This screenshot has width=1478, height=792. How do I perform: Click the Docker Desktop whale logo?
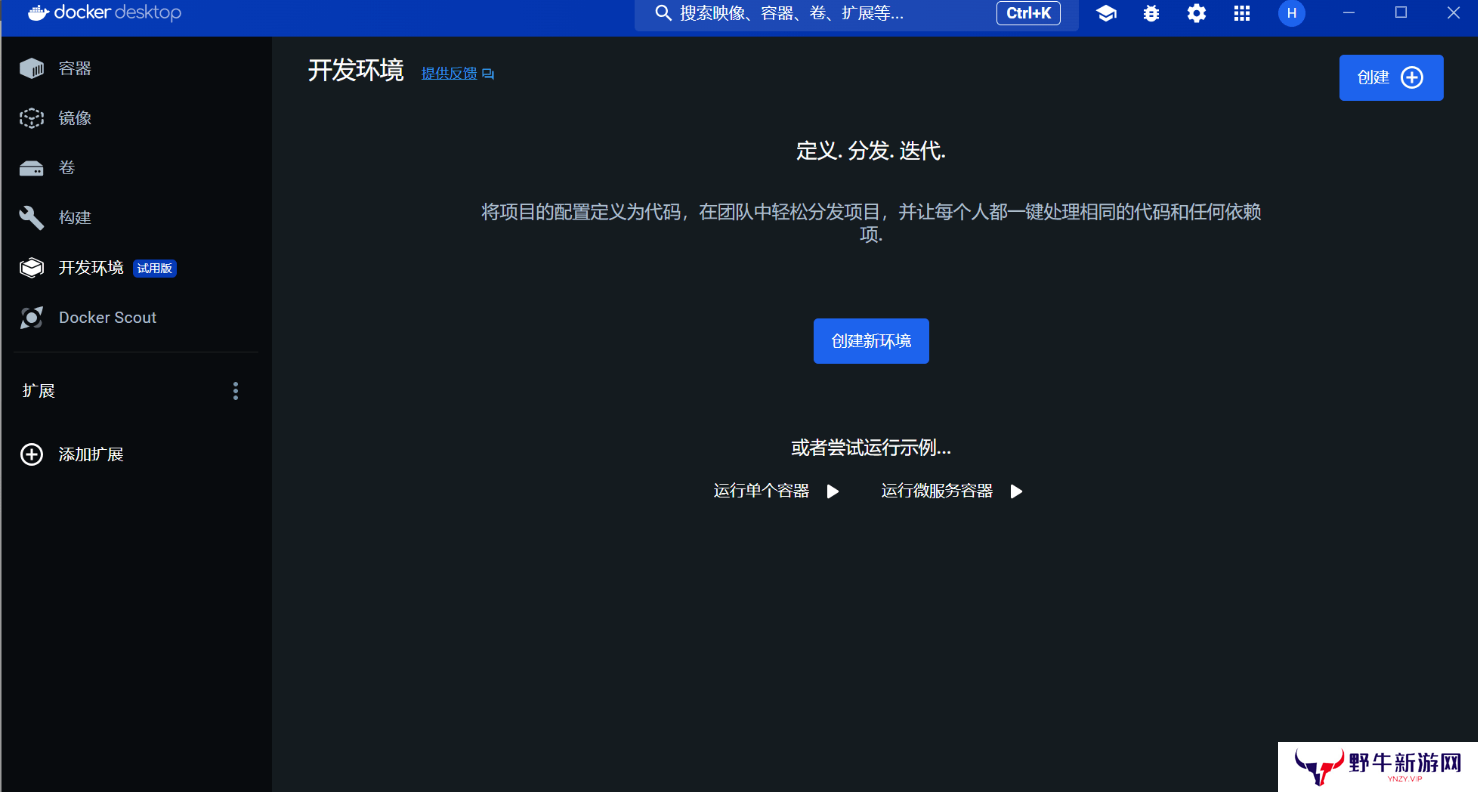[x=38, y=13]
